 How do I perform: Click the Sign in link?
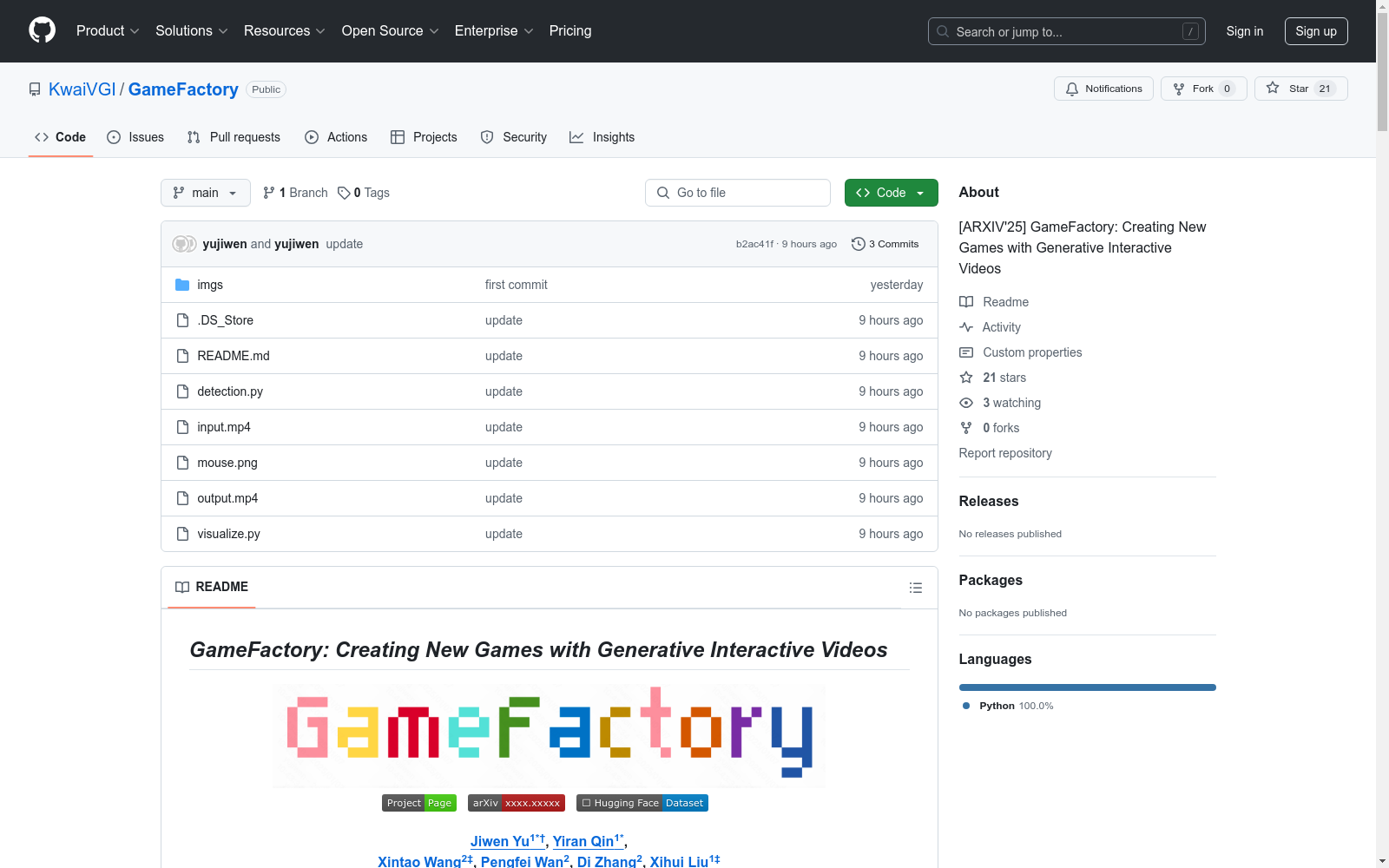click(1245, 31)
